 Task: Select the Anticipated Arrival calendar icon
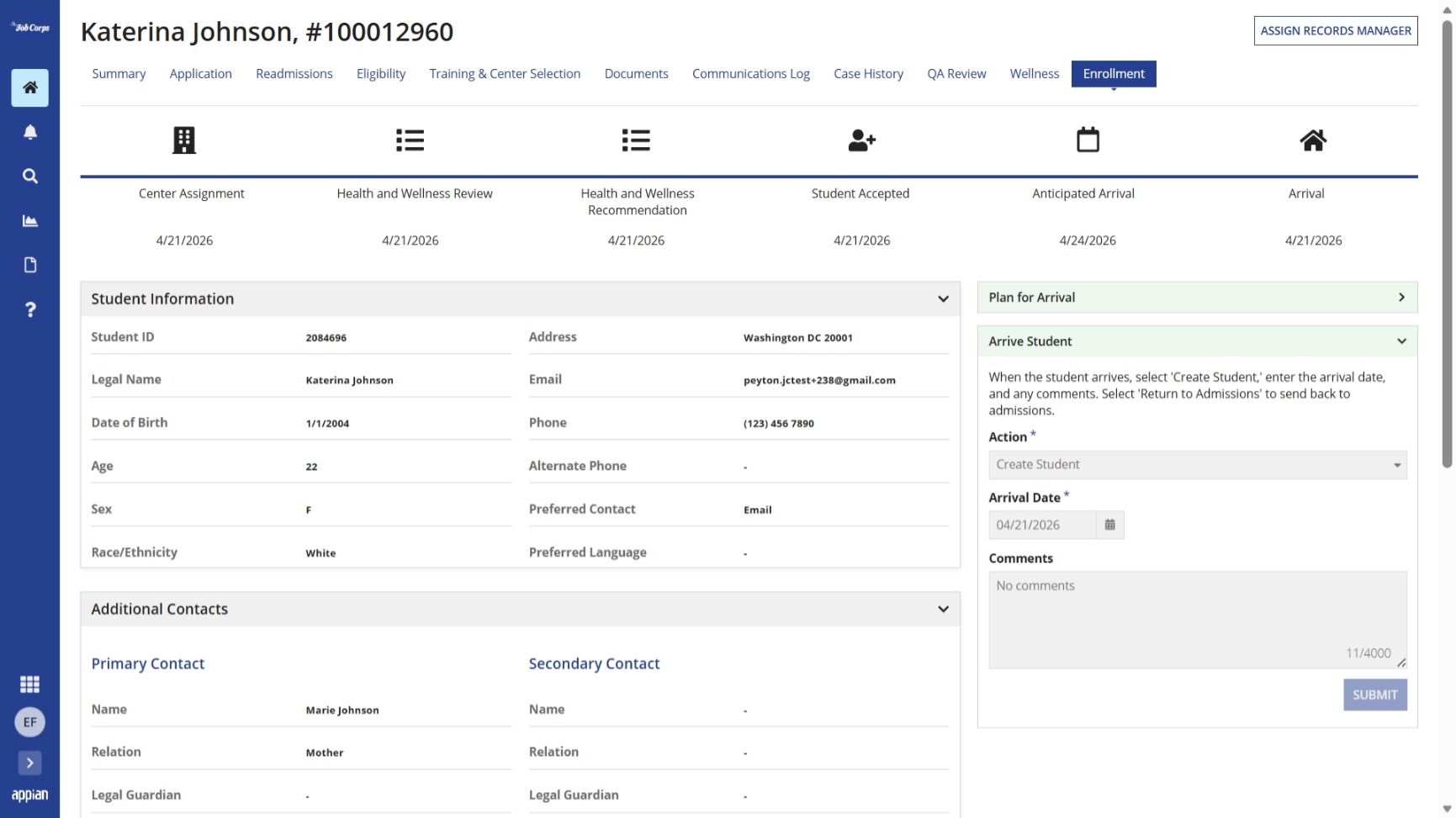(x=1088, y=140)
